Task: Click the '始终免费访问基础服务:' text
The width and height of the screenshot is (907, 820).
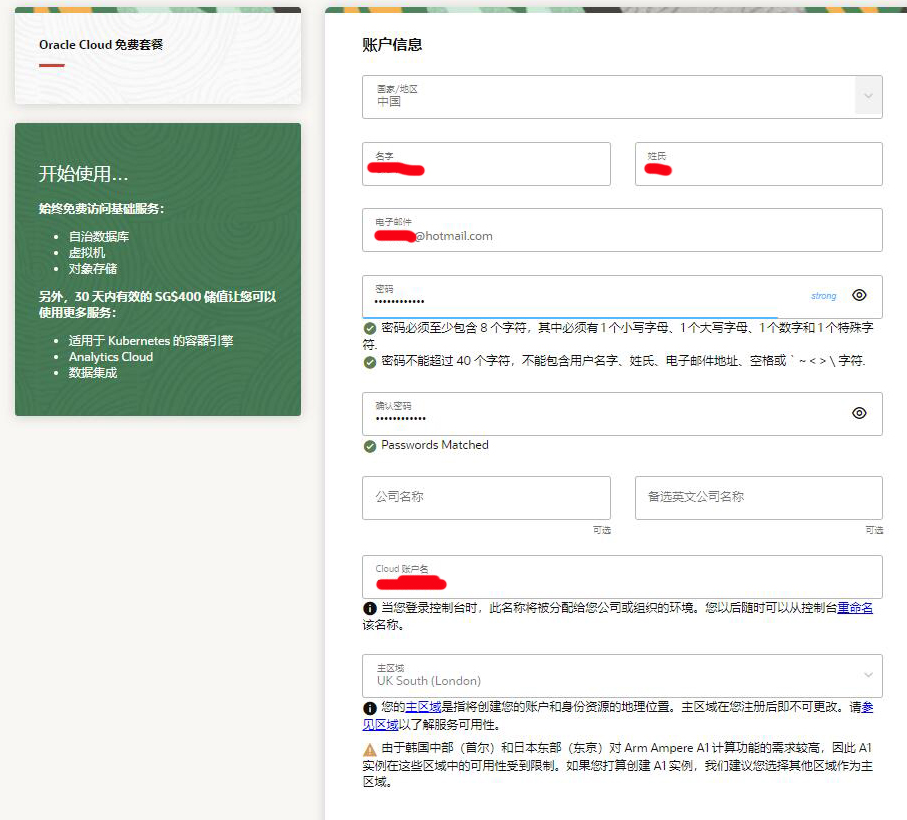Action: tap(101, 208)
